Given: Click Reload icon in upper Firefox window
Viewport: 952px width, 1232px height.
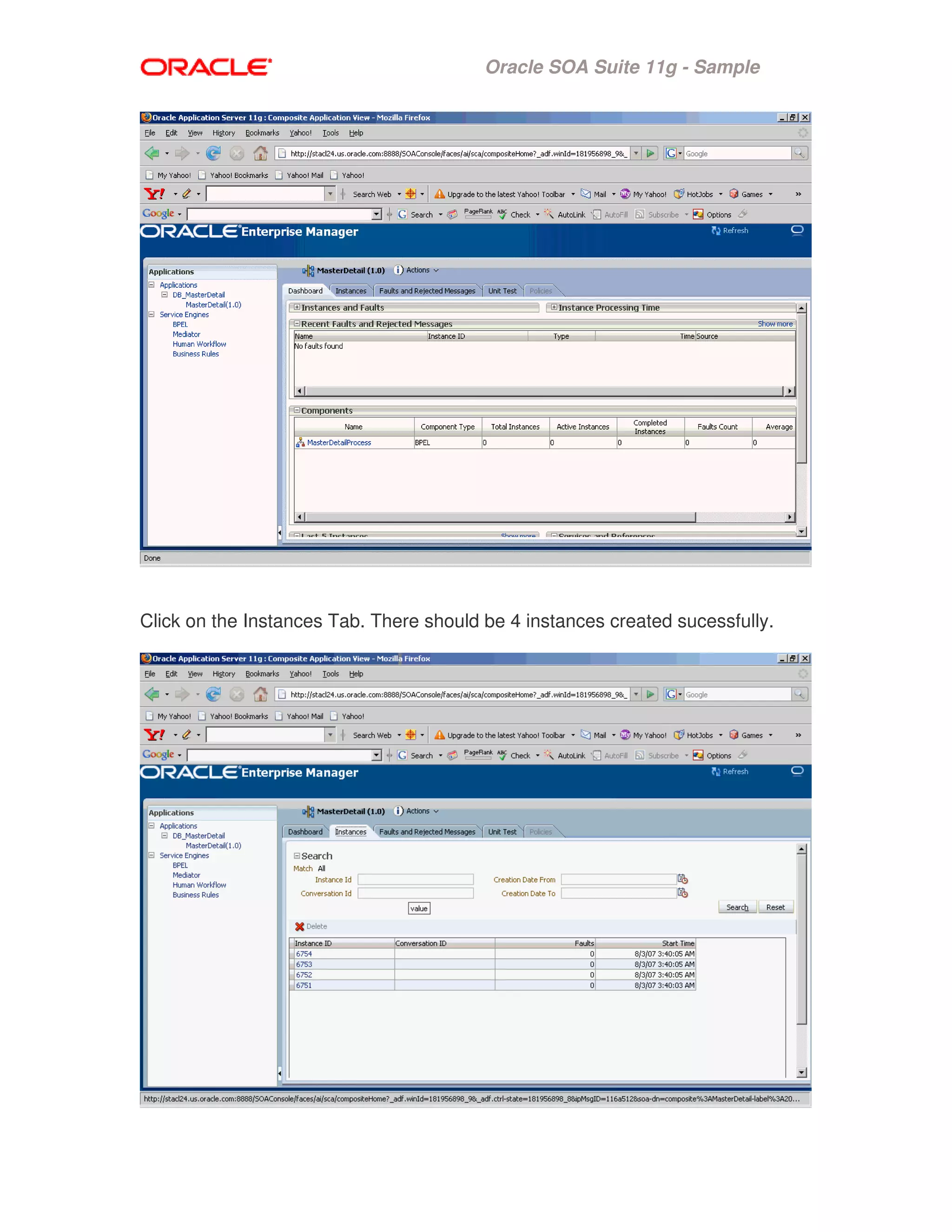Looking at the screenshot, I should tap(213, 153).
